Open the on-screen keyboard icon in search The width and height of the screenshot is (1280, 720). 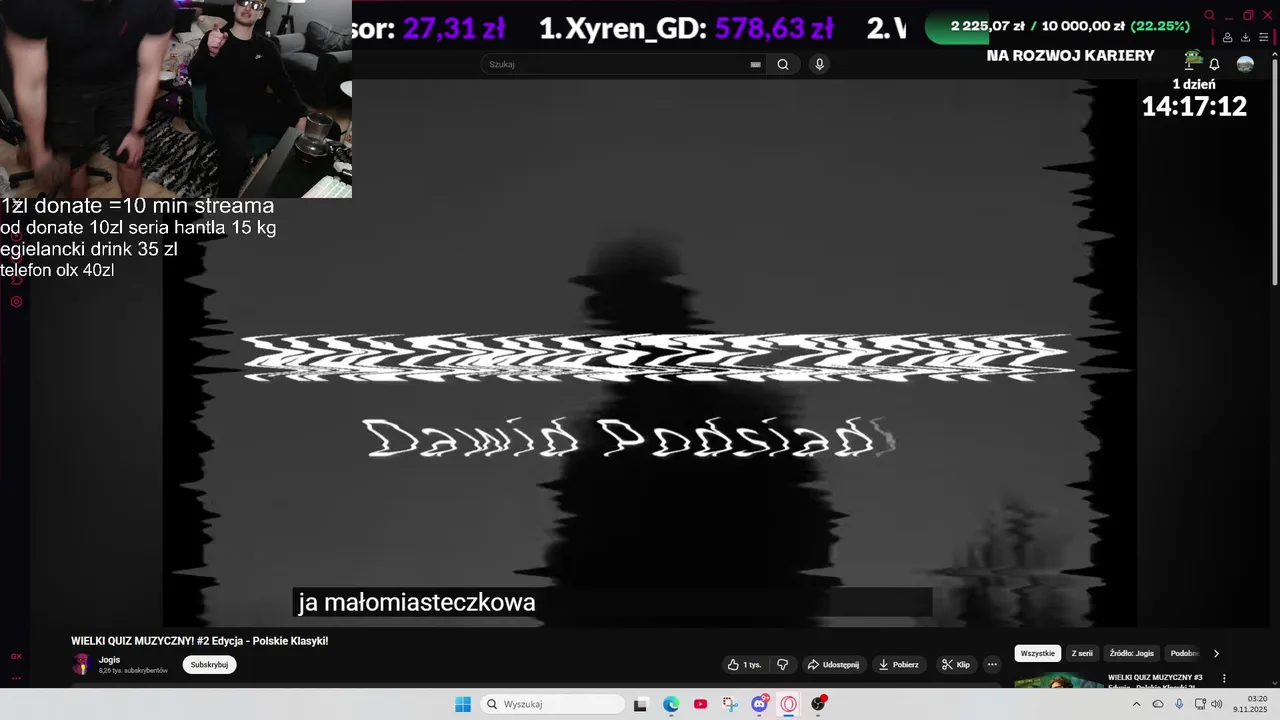click(756, 64)
